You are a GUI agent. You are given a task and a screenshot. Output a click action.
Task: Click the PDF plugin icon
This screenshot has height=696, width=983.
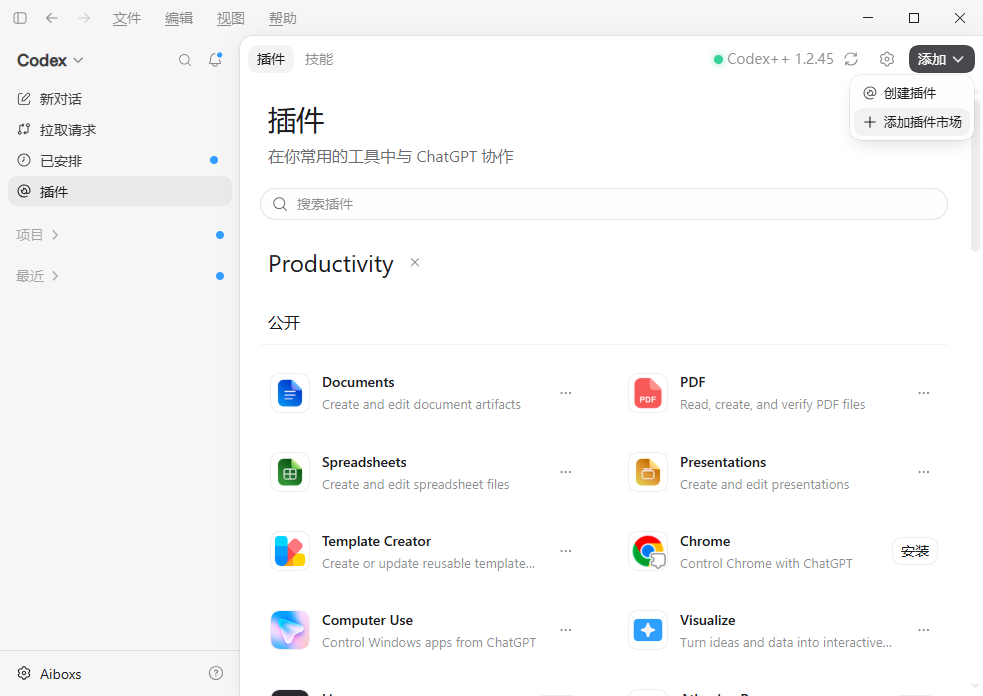tap(648, 393)
